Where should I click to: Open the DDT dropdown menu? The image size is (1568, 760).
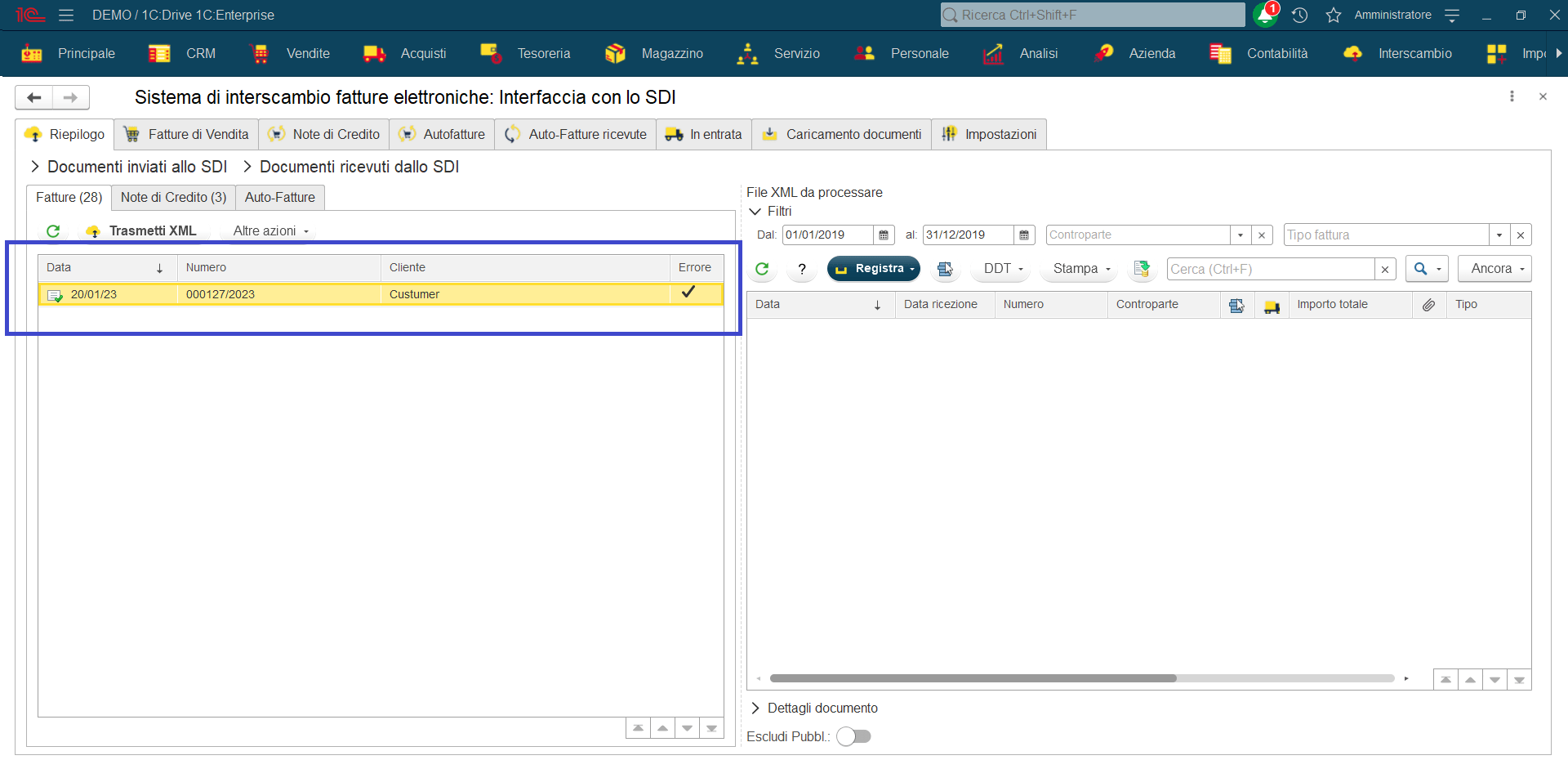1003,269
